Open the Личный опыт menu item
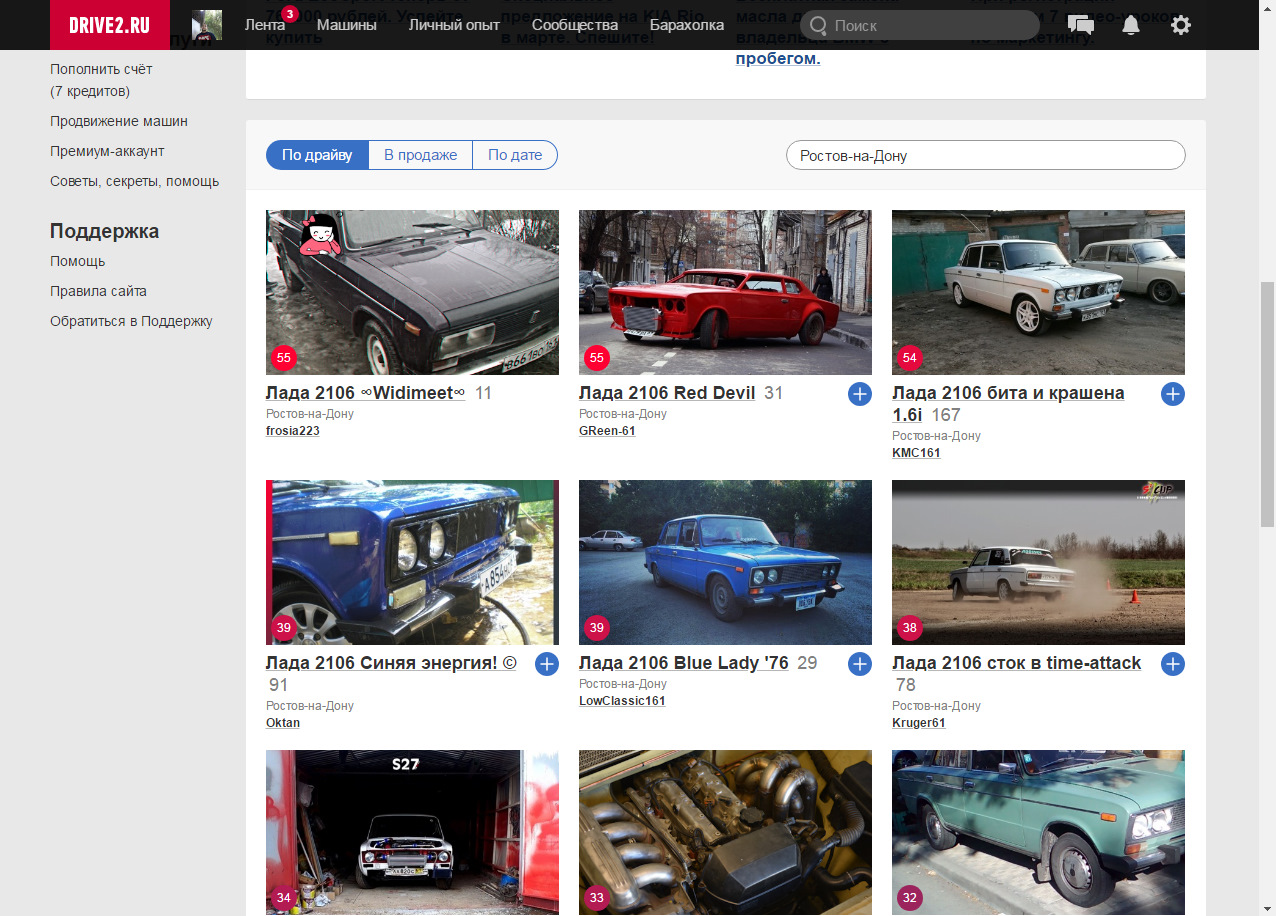This screenshot has height=916, width=1284. coord(454,25)
